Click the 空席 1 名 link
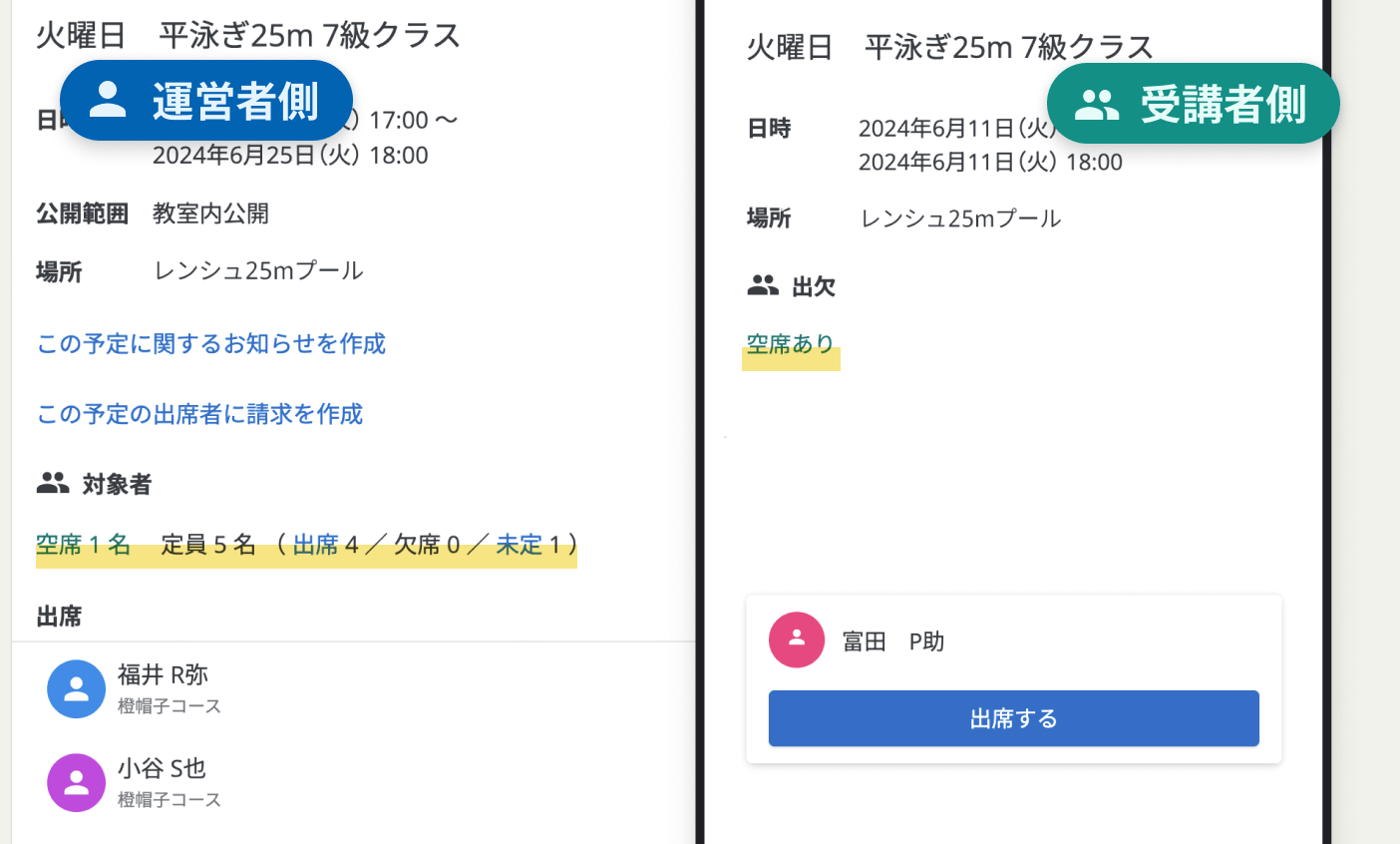Image resolution: width=1400 pixels, height=844 pixels. click(x=84, y=545)
